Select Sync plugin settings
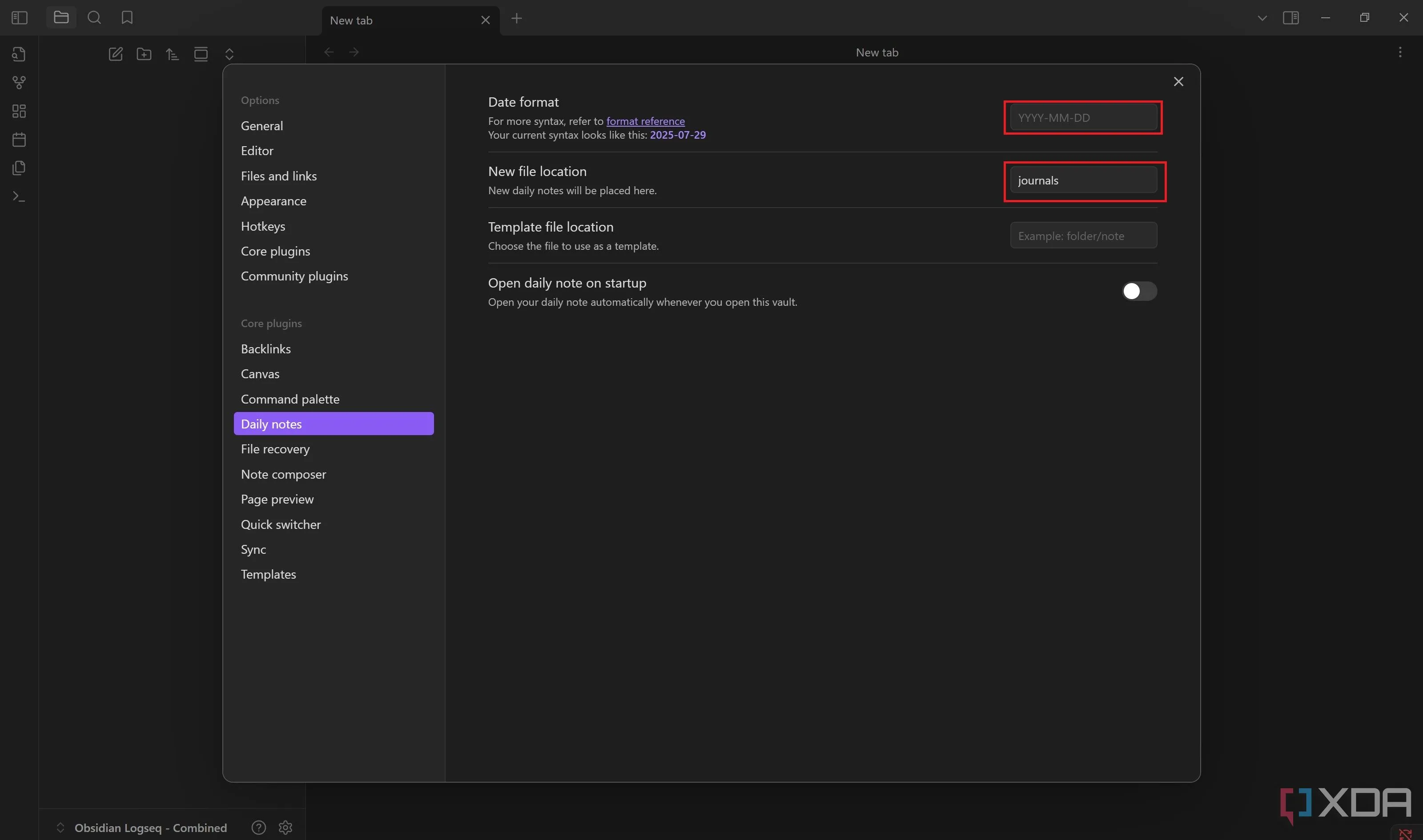Image resolution: width=1423 pixels, height=840 pixels. [x=334, y=549]
